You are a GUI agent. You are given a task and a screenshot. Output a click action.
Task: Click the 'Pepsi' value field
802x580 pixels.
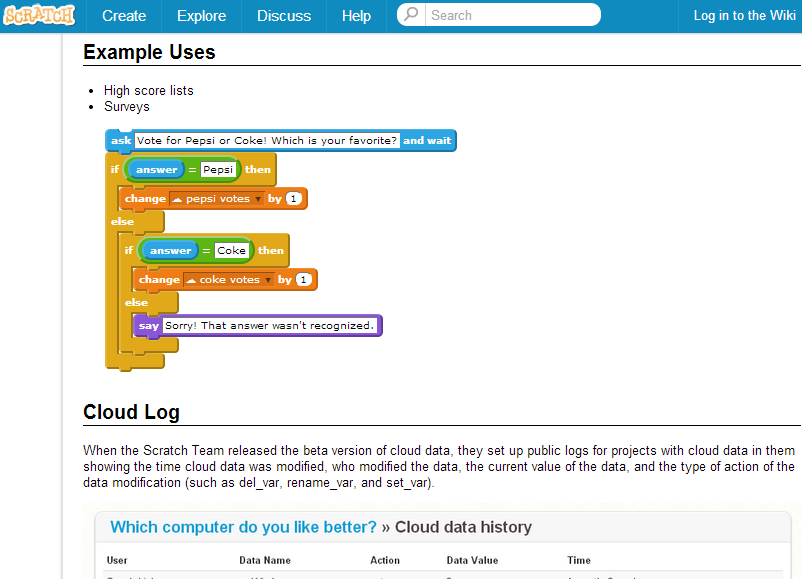[218, 169]
